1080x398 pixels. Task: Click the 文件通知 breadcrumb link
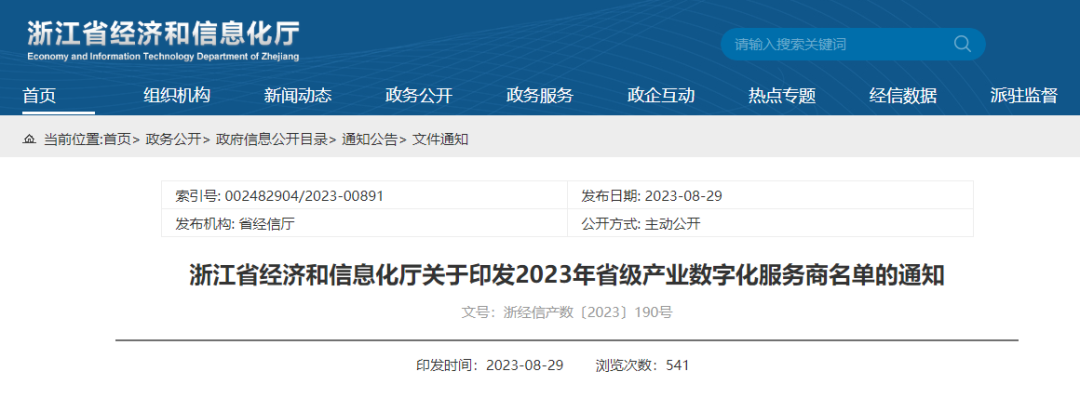coord(440,140)
